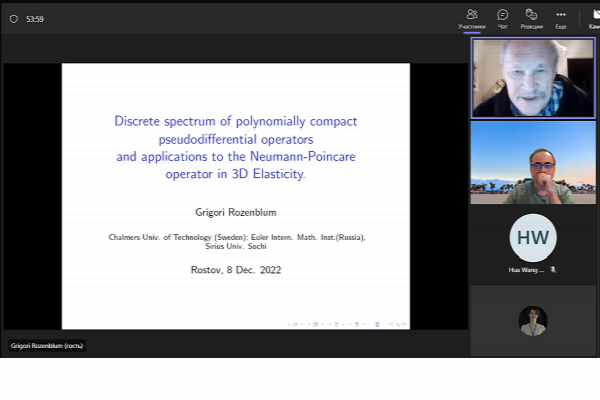
Task: Click the slide title 'Discrete spectrum of polynomially compact'
Action: pyautogui.click(x=236, y=121)
